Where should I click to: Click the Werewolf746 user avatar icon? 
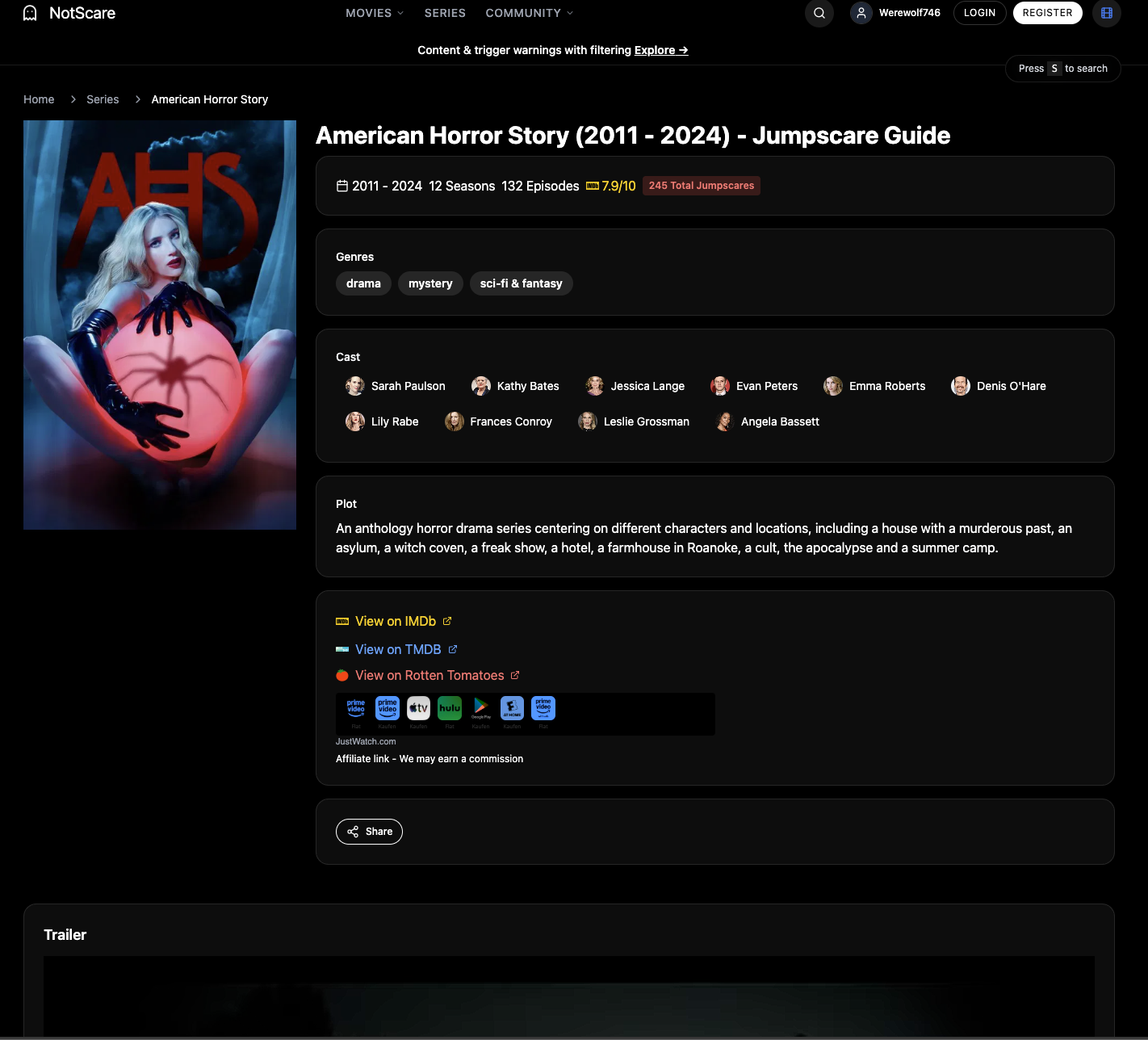point(860,13)
